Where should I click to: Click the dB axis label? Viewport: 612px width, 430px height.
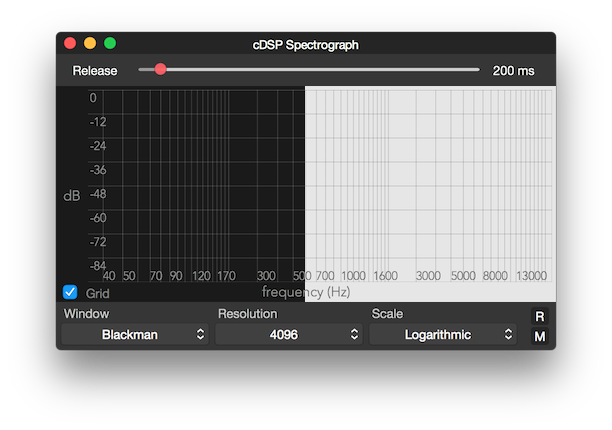[x=72, y=196]
